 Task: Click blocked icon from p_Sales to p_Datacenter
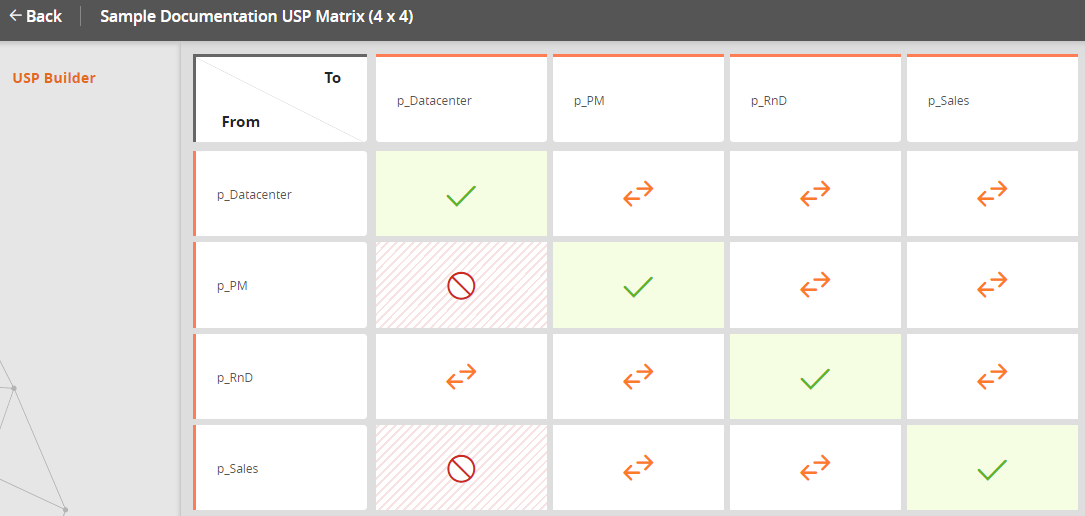point(461,468)
